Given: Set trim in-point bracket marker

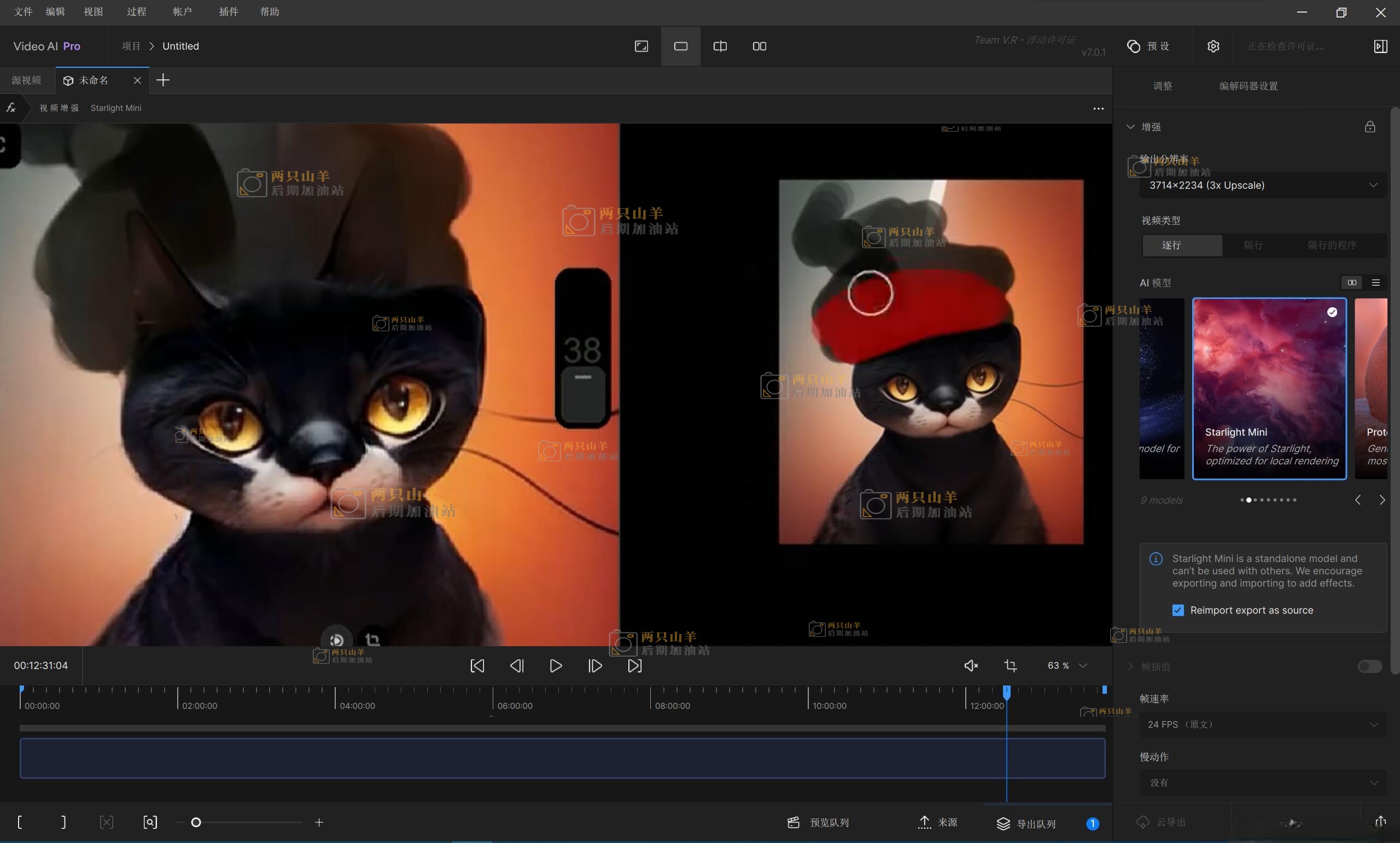Looking at the screenshot, I should point(20,822).
